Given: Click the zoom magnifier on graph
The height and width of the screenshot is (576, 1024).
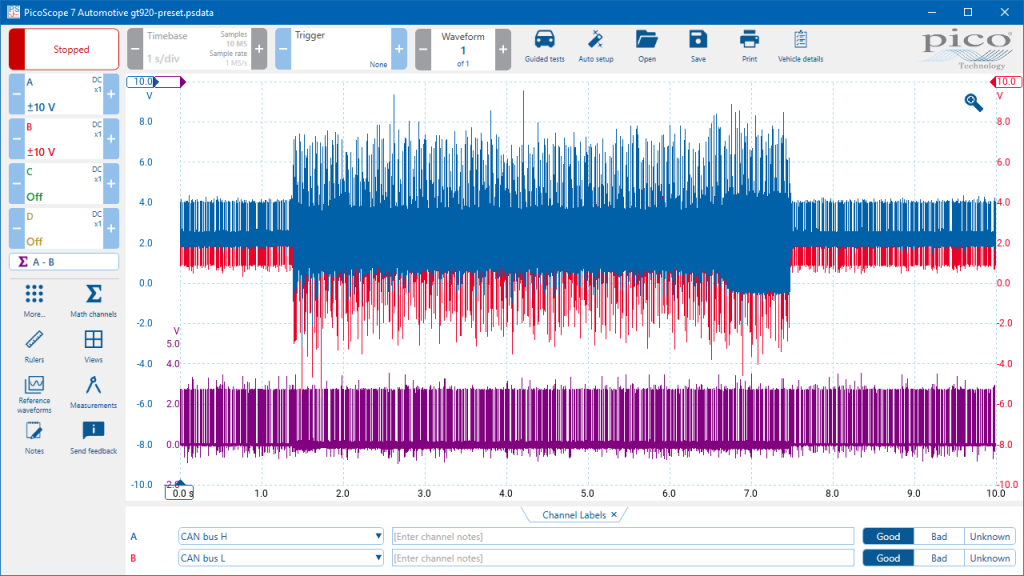Looking at the screenshot, I should point(974,102).
